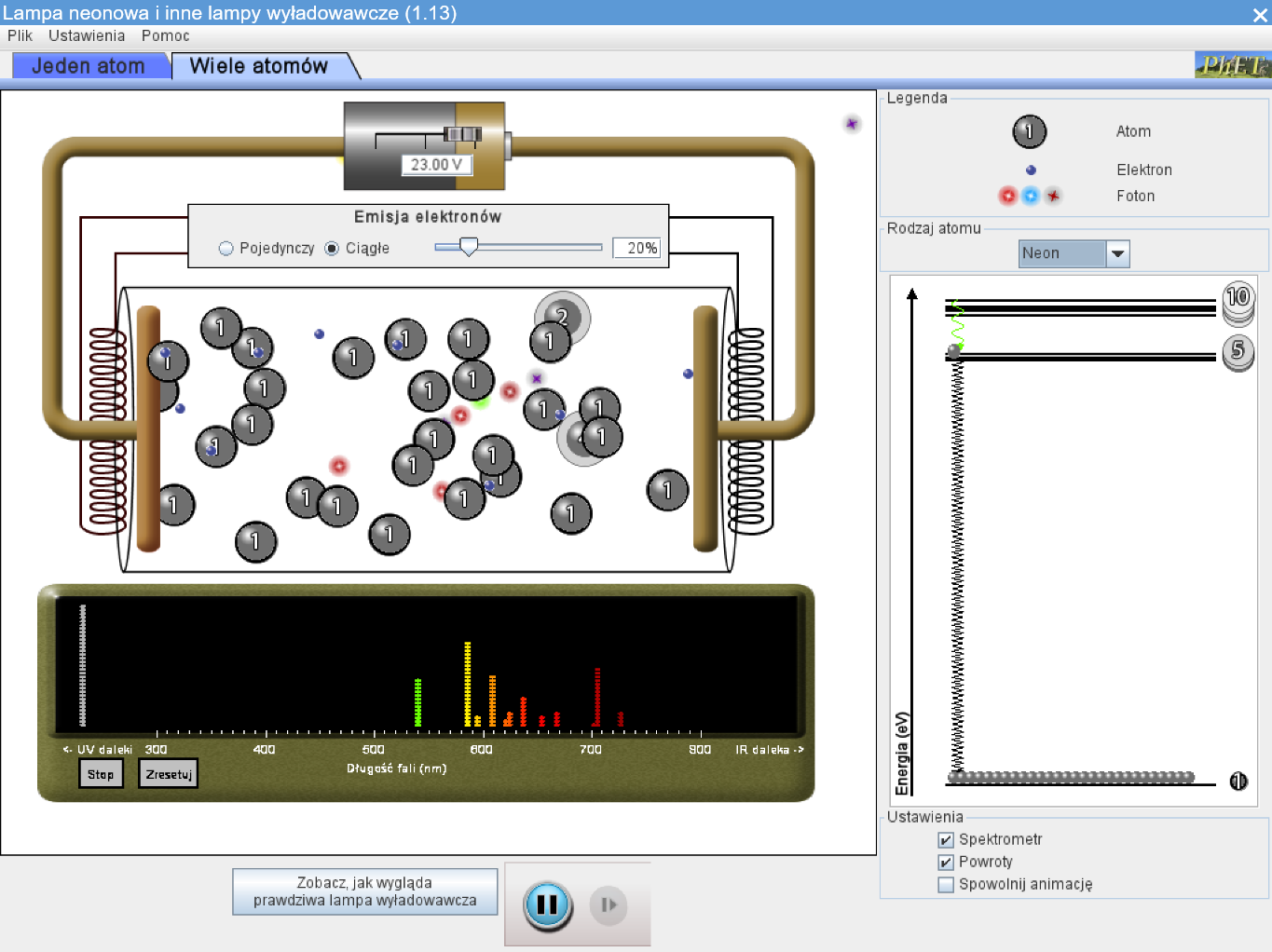Click the red photon icon in legend

click(x=1007, y=196)
